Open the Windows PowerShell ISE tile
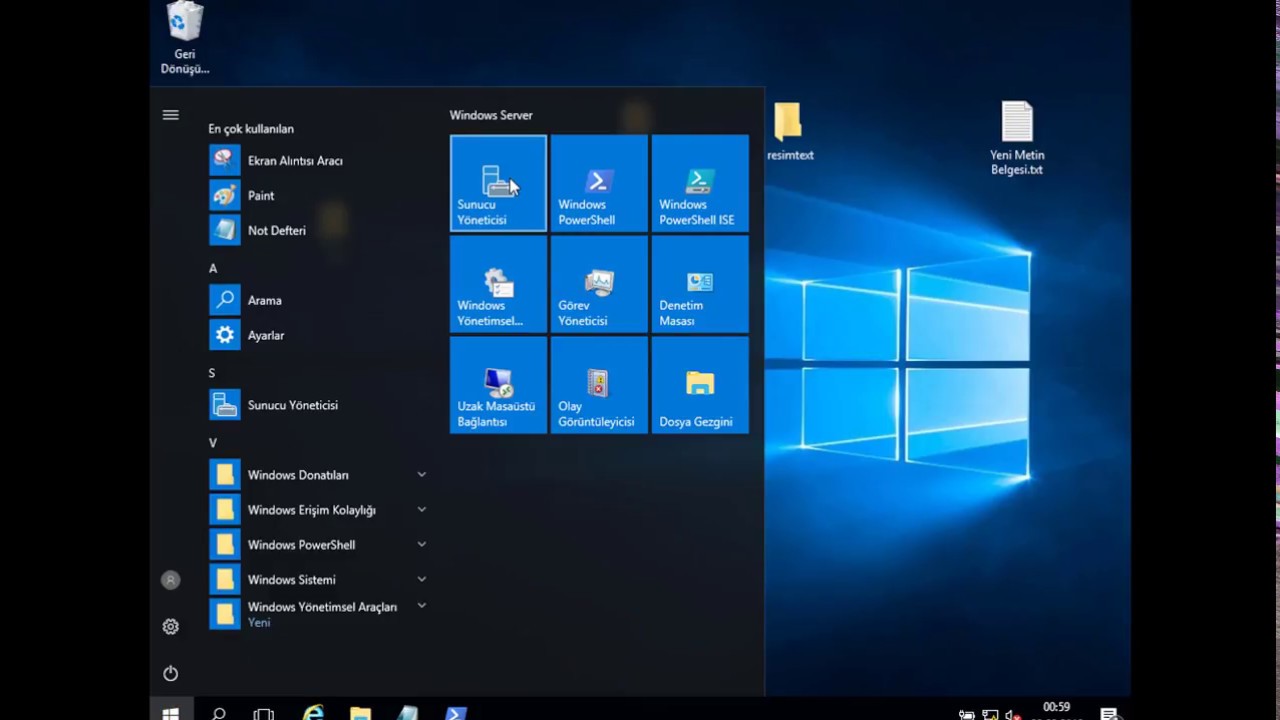The height and width of the screenshot is (720, 1280). (700, 183)
